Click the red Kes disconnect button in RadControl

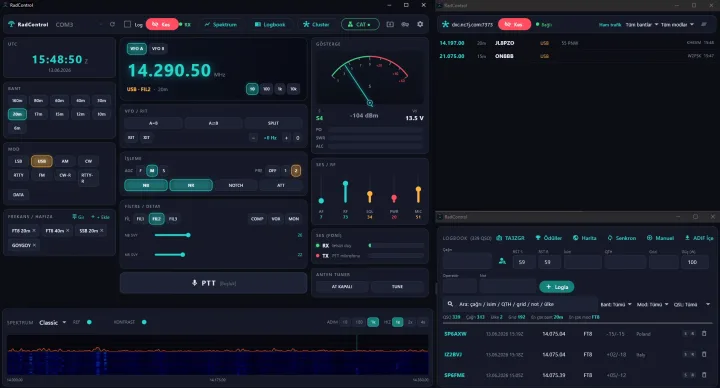point(162,24)
